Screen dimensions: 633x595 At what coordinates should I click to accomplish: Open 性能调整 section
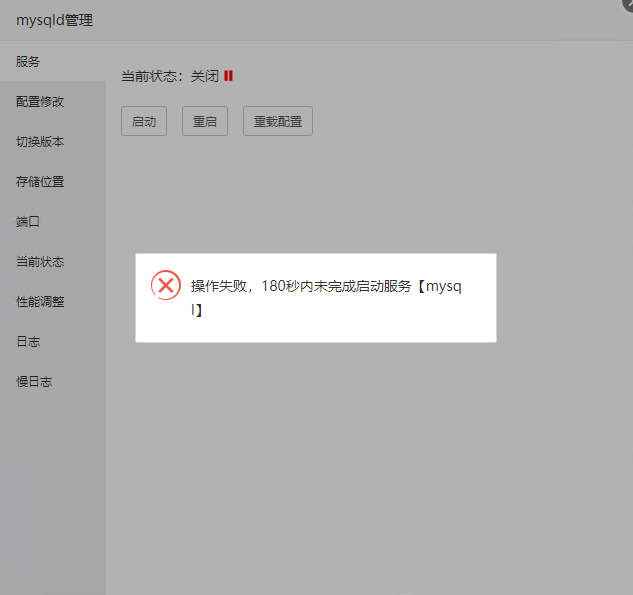[x=52, y=301]
